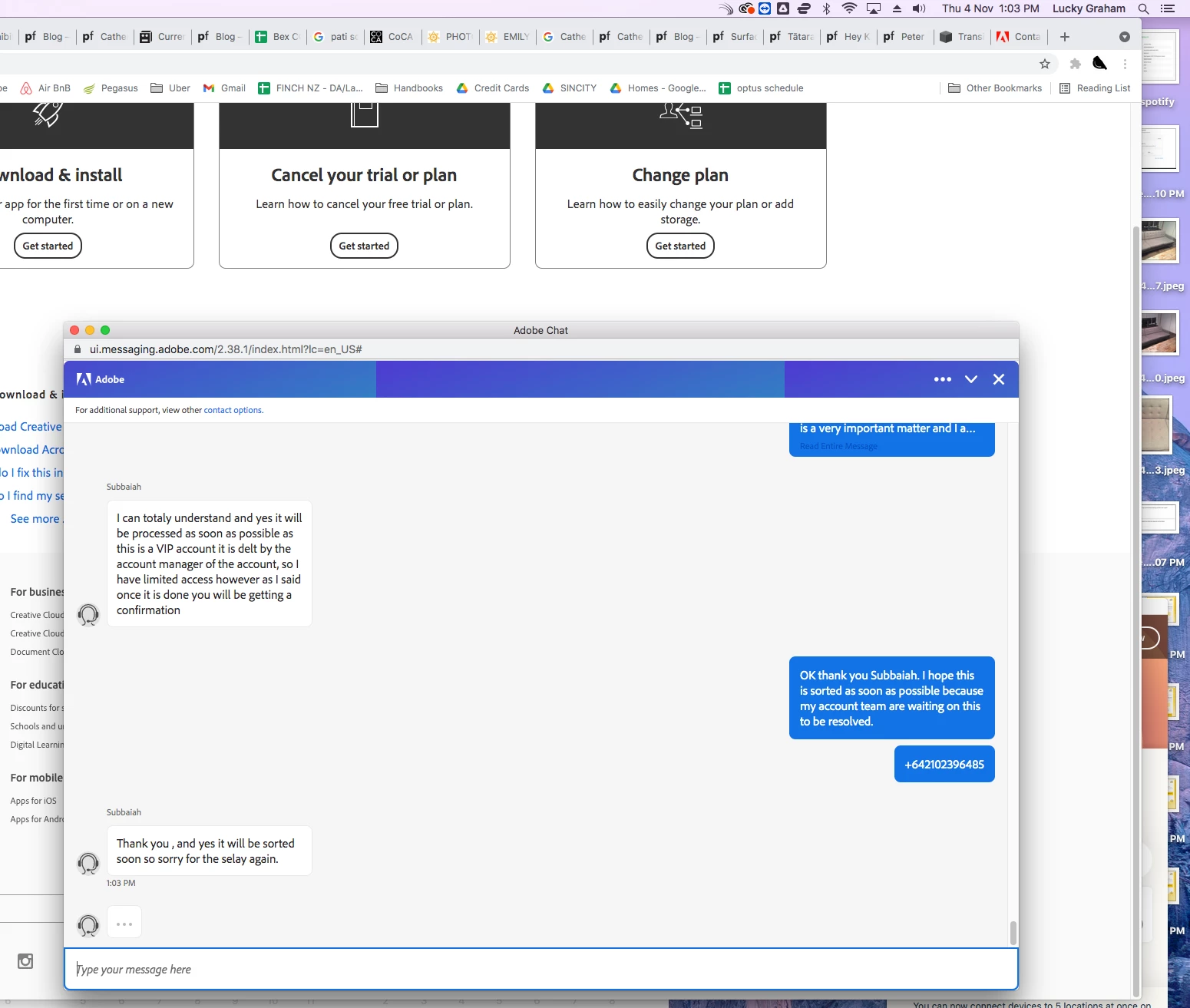Open the FINCH NZ - DA/La... bookmark
Image resolution: width=1190 pixels, height=1008 pixels.
coord(310,88)
